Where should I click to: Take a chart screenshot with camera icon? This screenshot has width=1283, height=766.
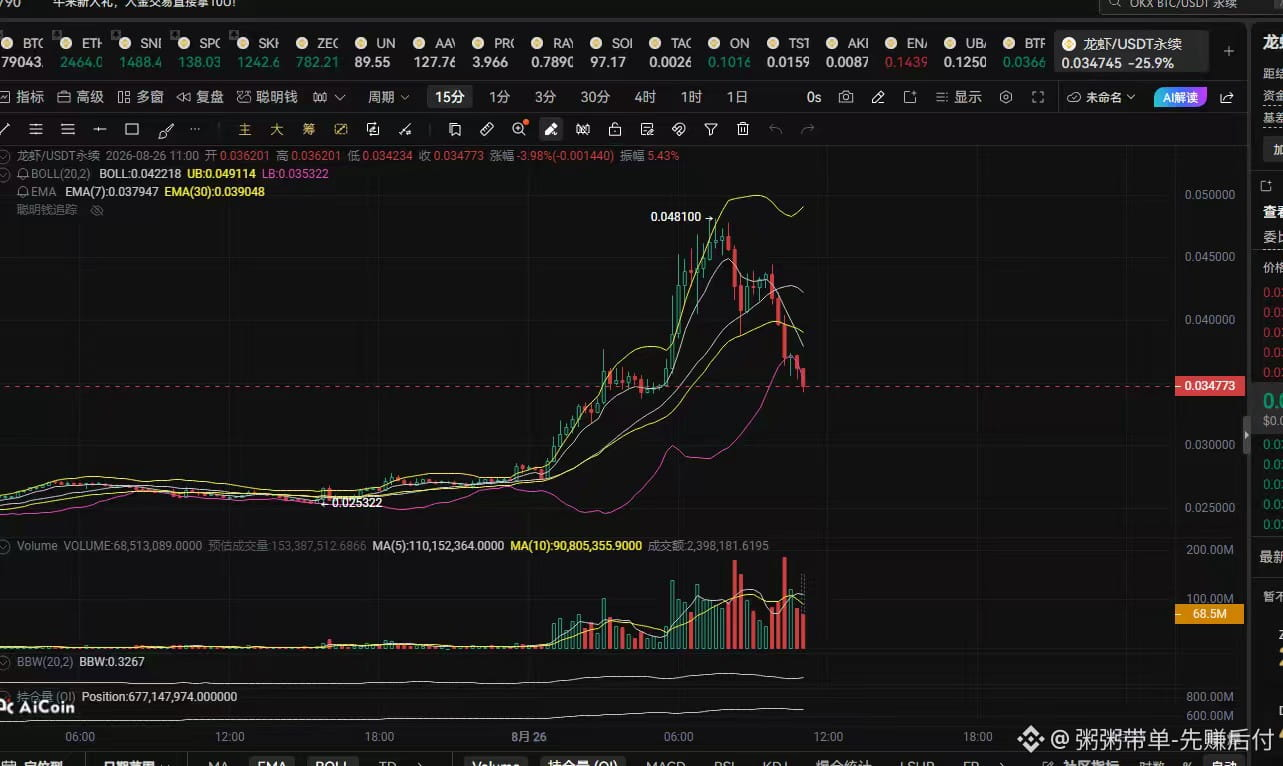pyautogui.click(x=846, y=97)
